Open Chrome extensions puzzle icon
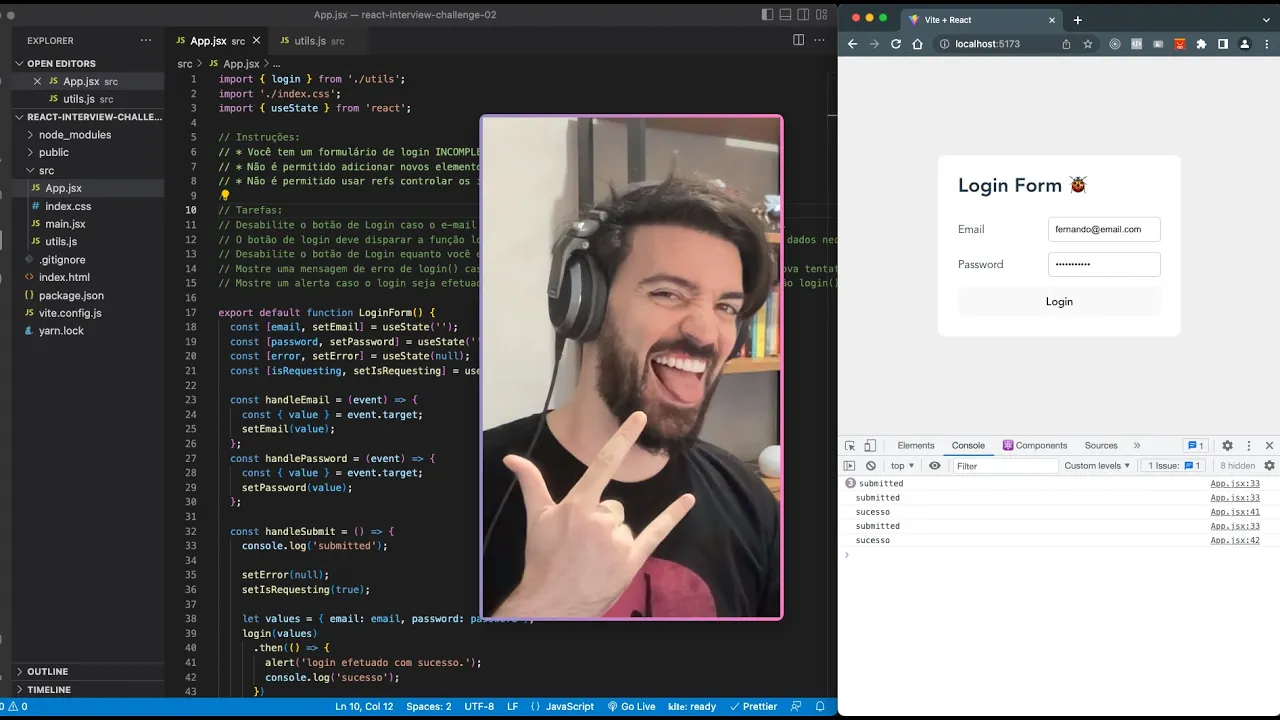 [x=1201, y=44]
